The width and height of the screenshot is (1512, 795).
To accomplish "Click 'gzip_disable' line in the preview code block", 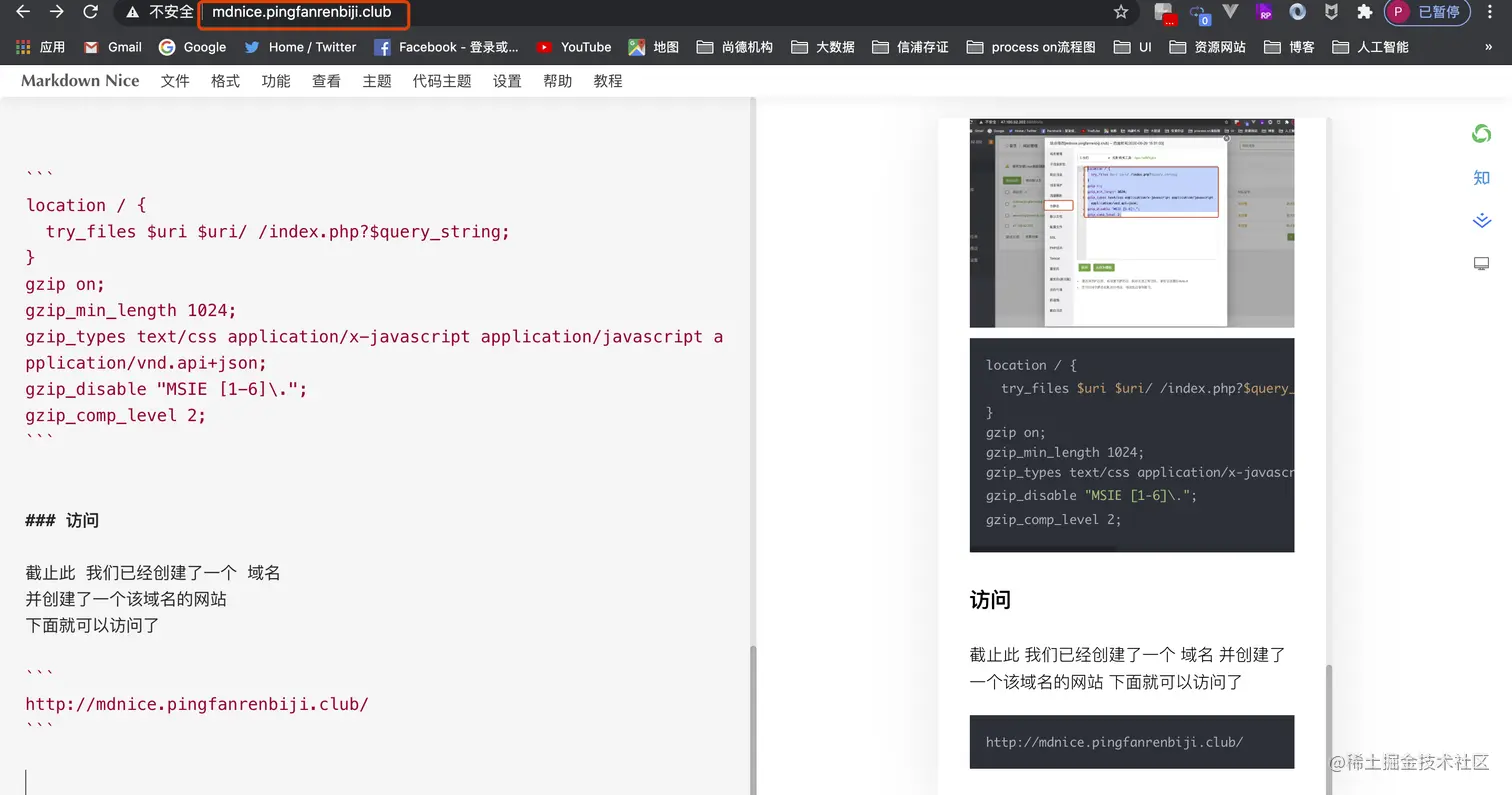I will (x=1091, y=495).
